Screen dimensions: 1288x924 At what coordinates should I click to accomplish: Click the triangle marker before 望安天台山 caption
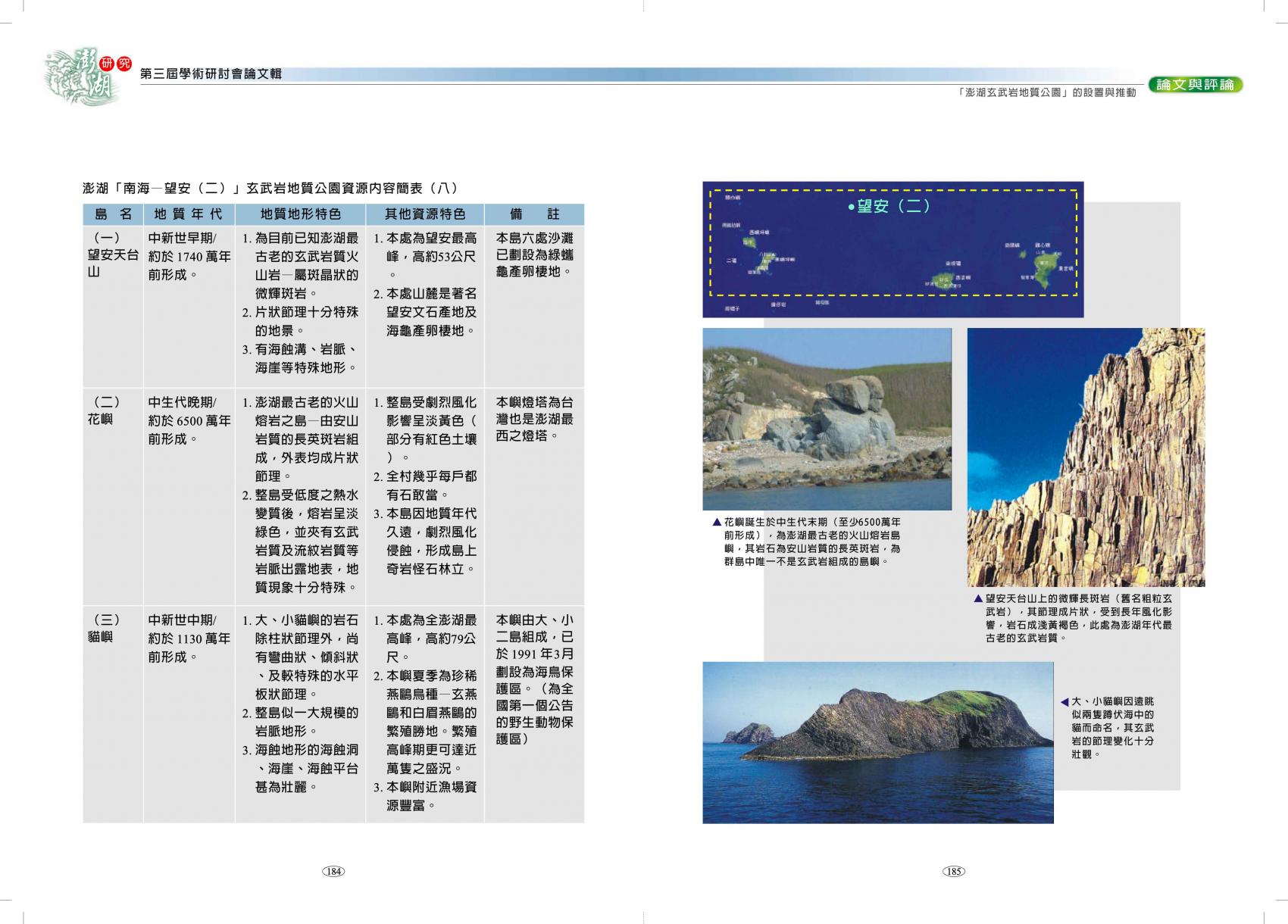coord(978,598)
